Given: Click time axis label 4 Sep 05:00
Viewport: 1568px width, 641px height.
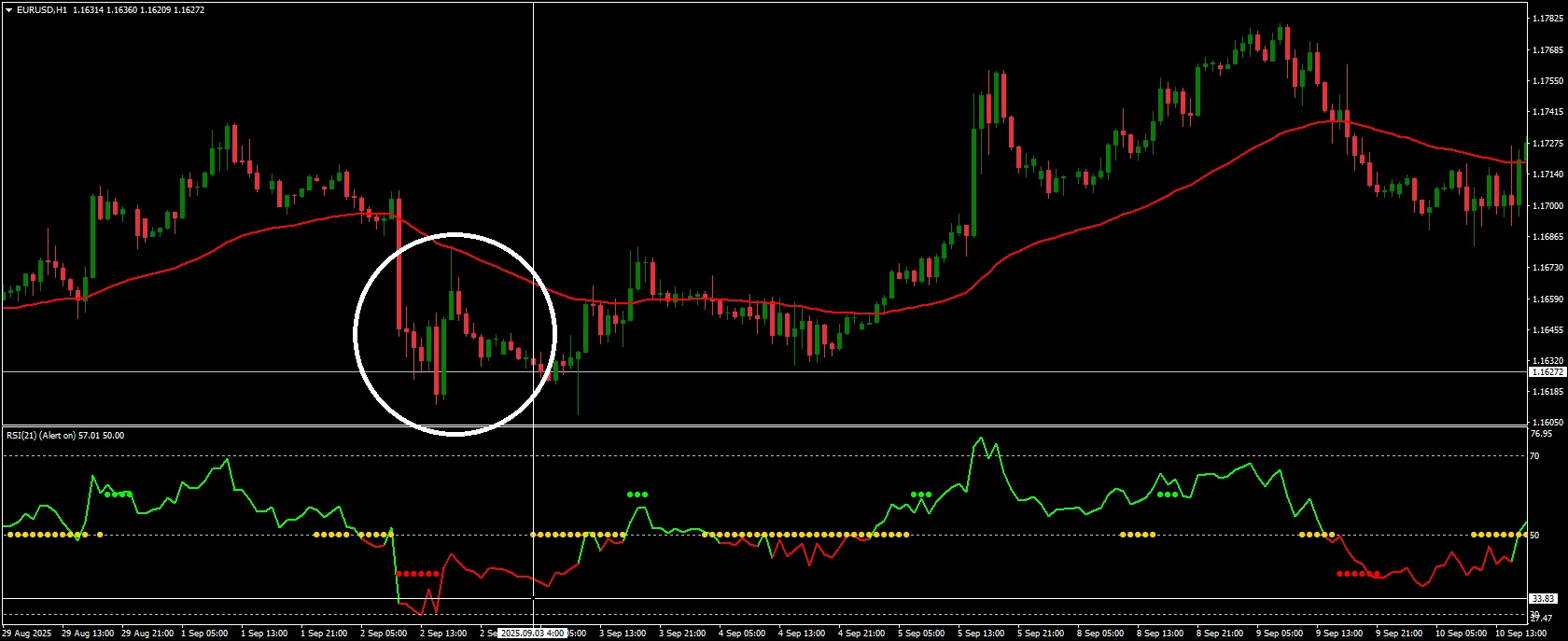Looking at the screenshot, I should (743, 634).
